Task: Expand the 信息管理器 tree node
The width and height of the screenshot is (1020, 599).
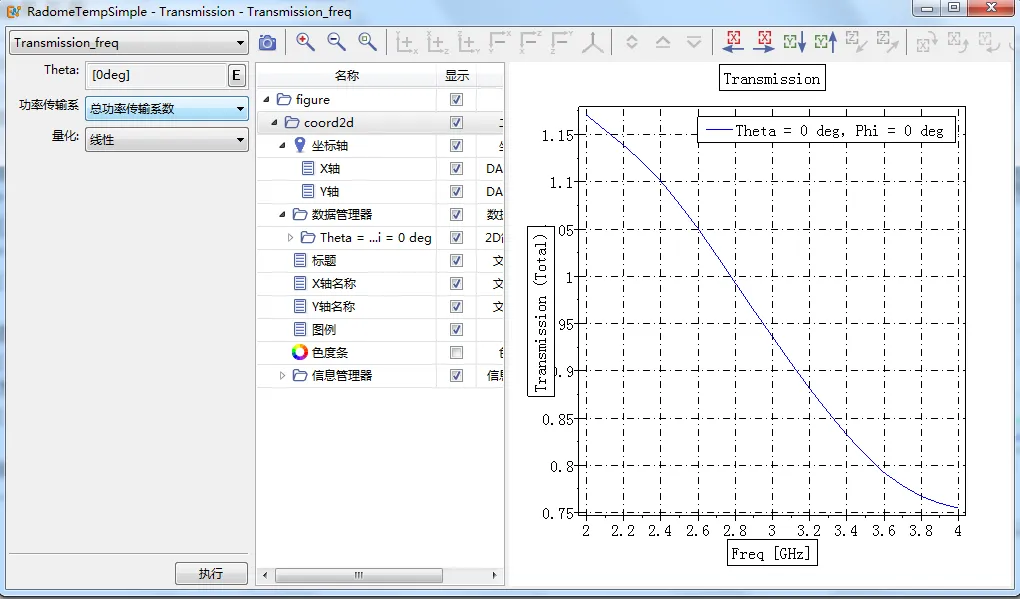Action: 283,376
